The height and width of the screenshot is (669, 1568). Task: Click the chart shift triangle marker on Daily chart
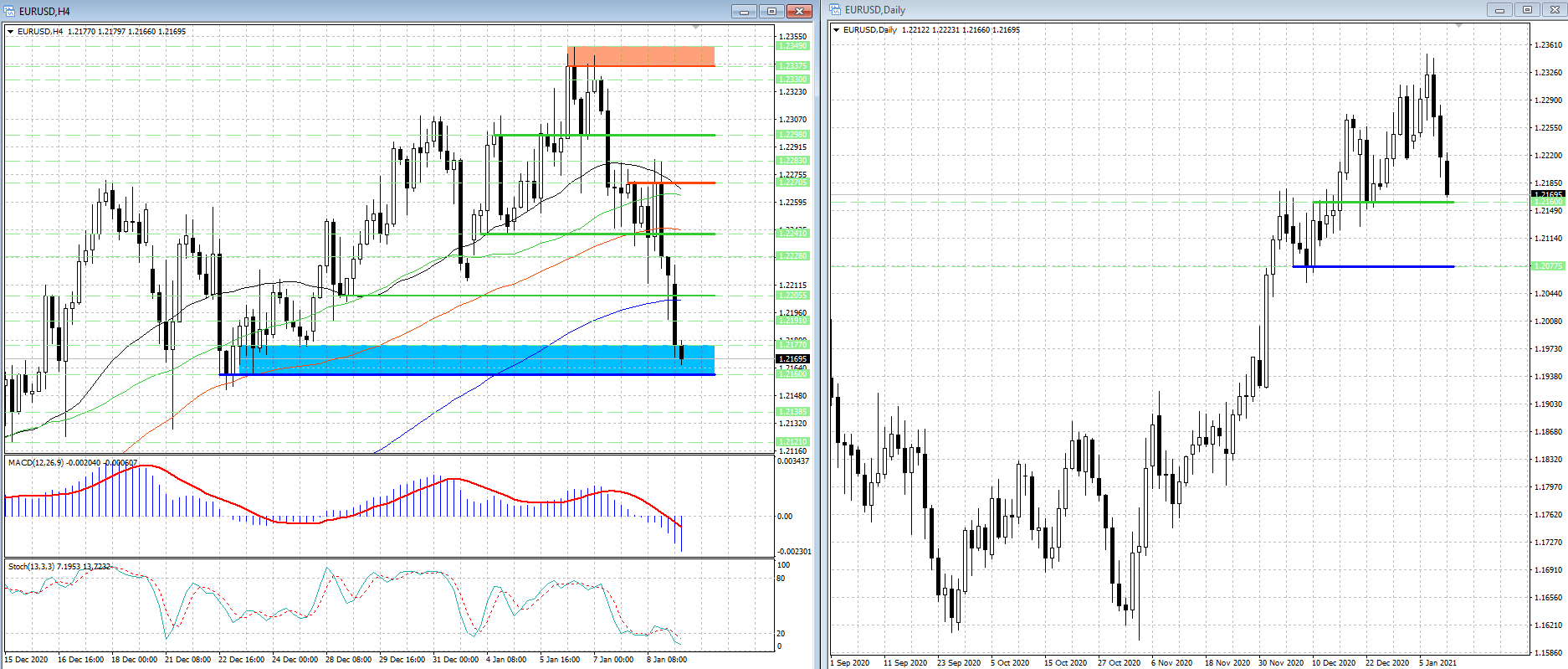pos(1459,26)
